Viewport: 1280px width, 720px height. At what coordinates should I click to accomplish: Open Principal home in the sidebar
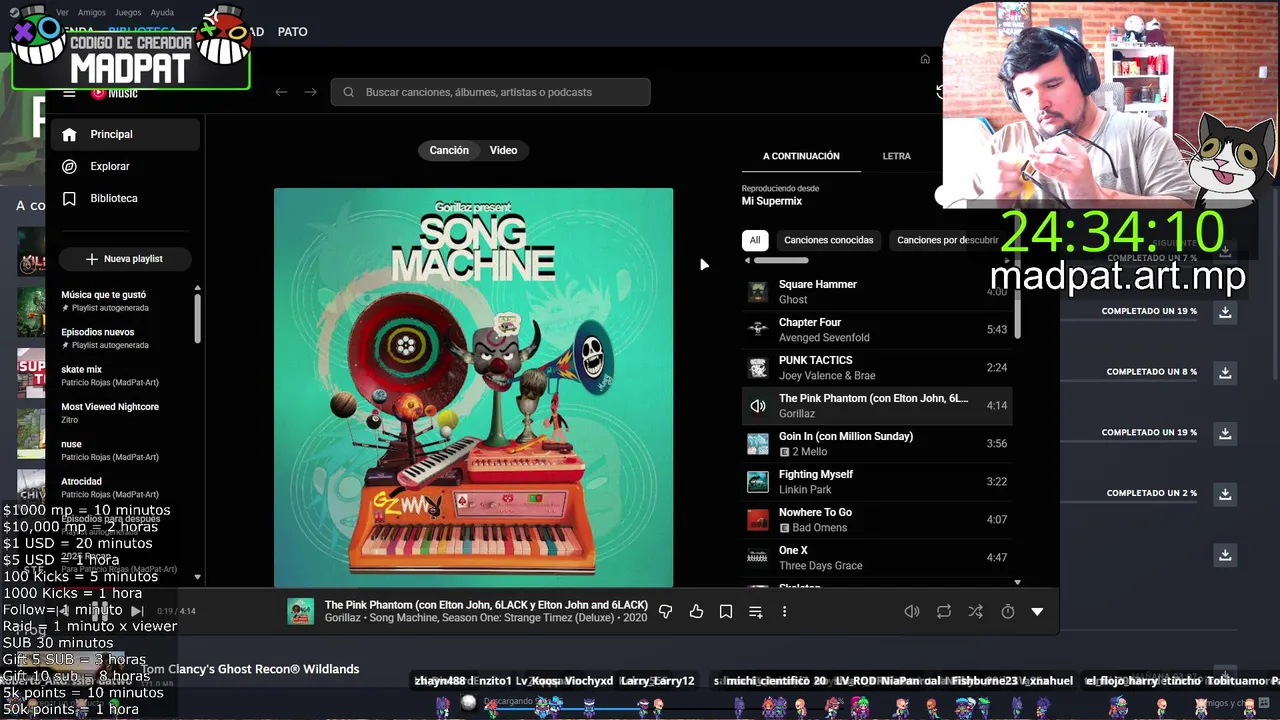[x=125, y=134]
